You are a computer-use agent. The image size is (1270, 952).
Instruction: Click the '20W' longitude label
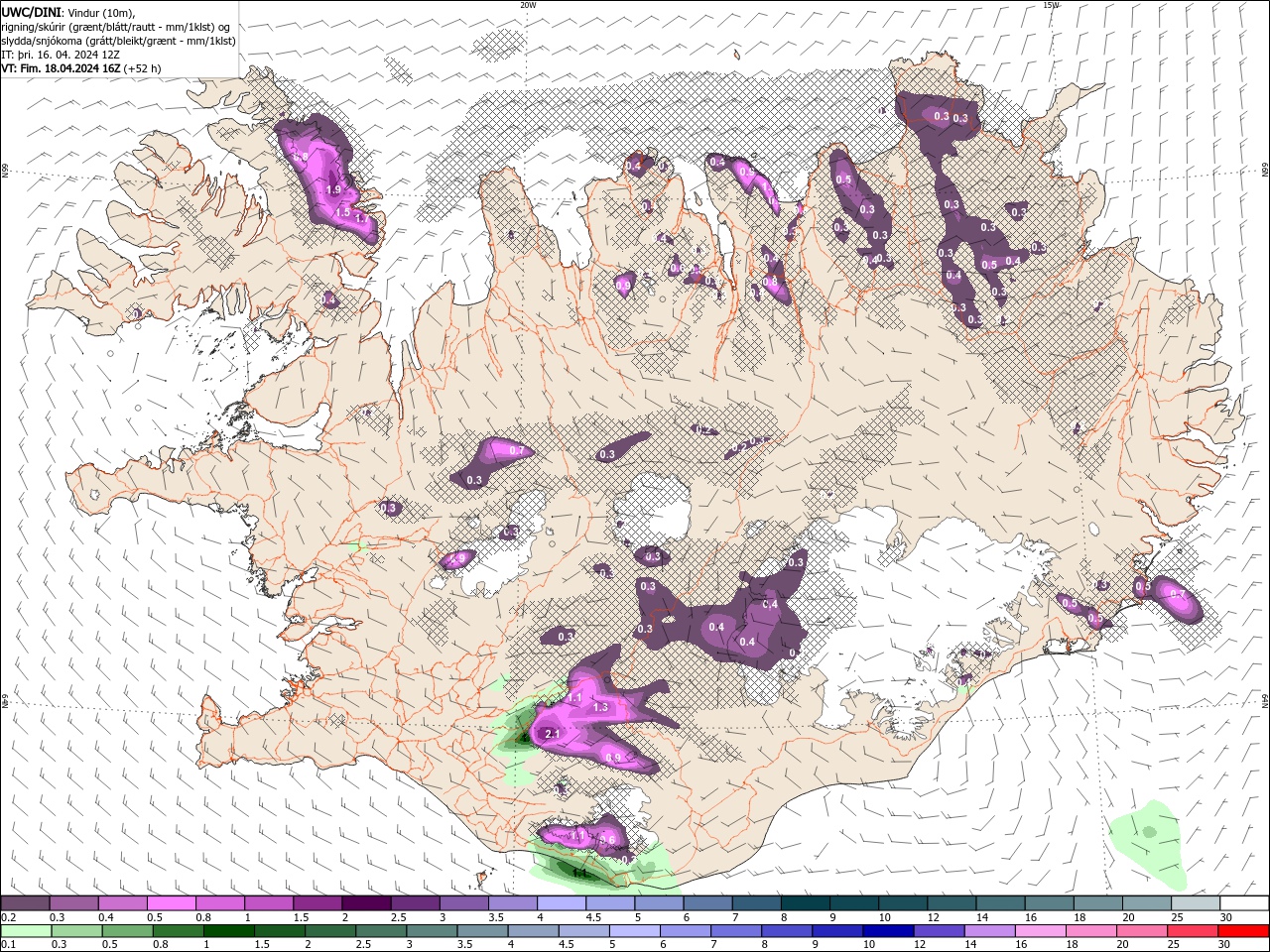(528, 5)
